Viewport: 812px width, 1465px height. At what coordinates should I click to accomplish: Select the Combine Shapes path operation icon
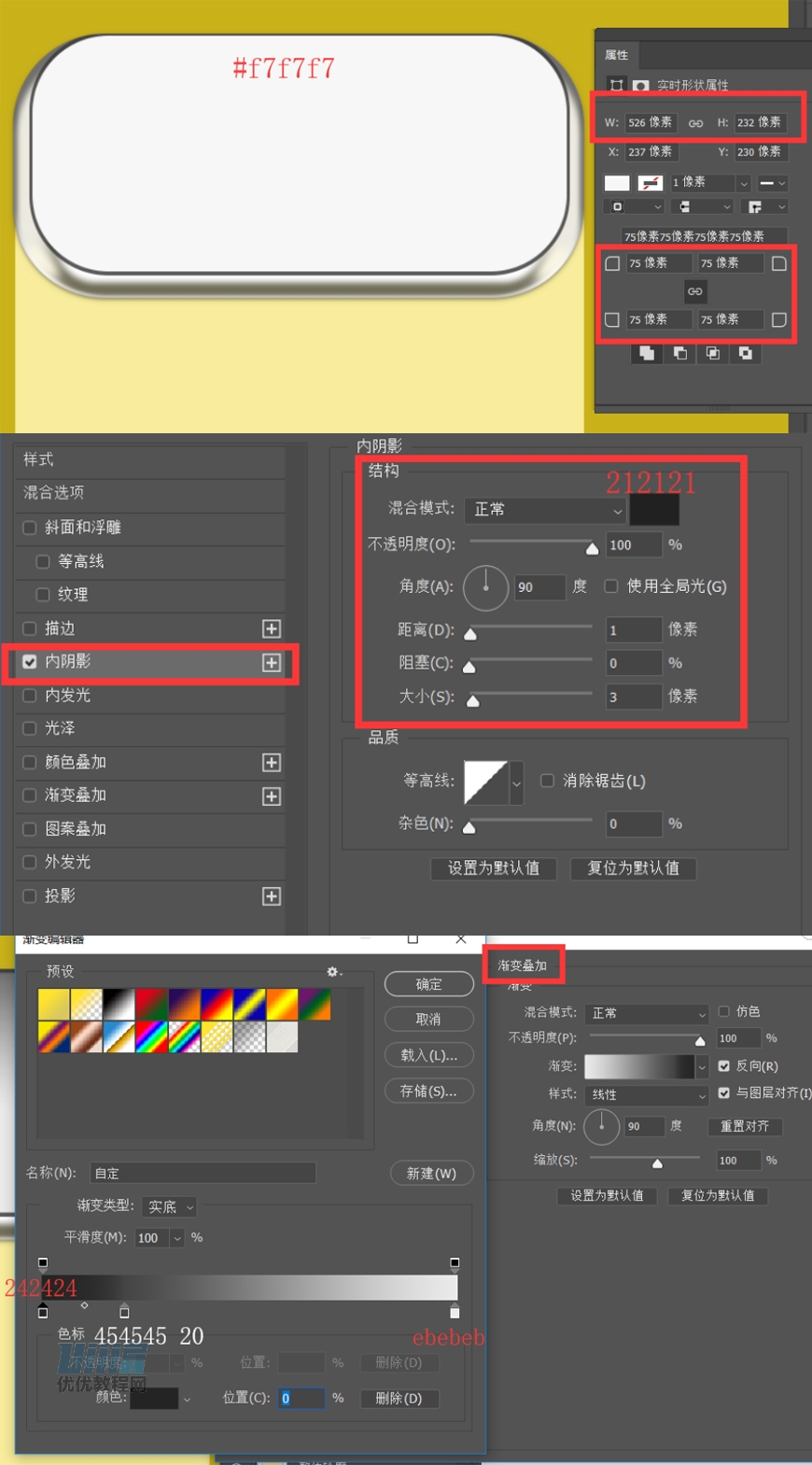pyautogui.click(x=646, y=353)
